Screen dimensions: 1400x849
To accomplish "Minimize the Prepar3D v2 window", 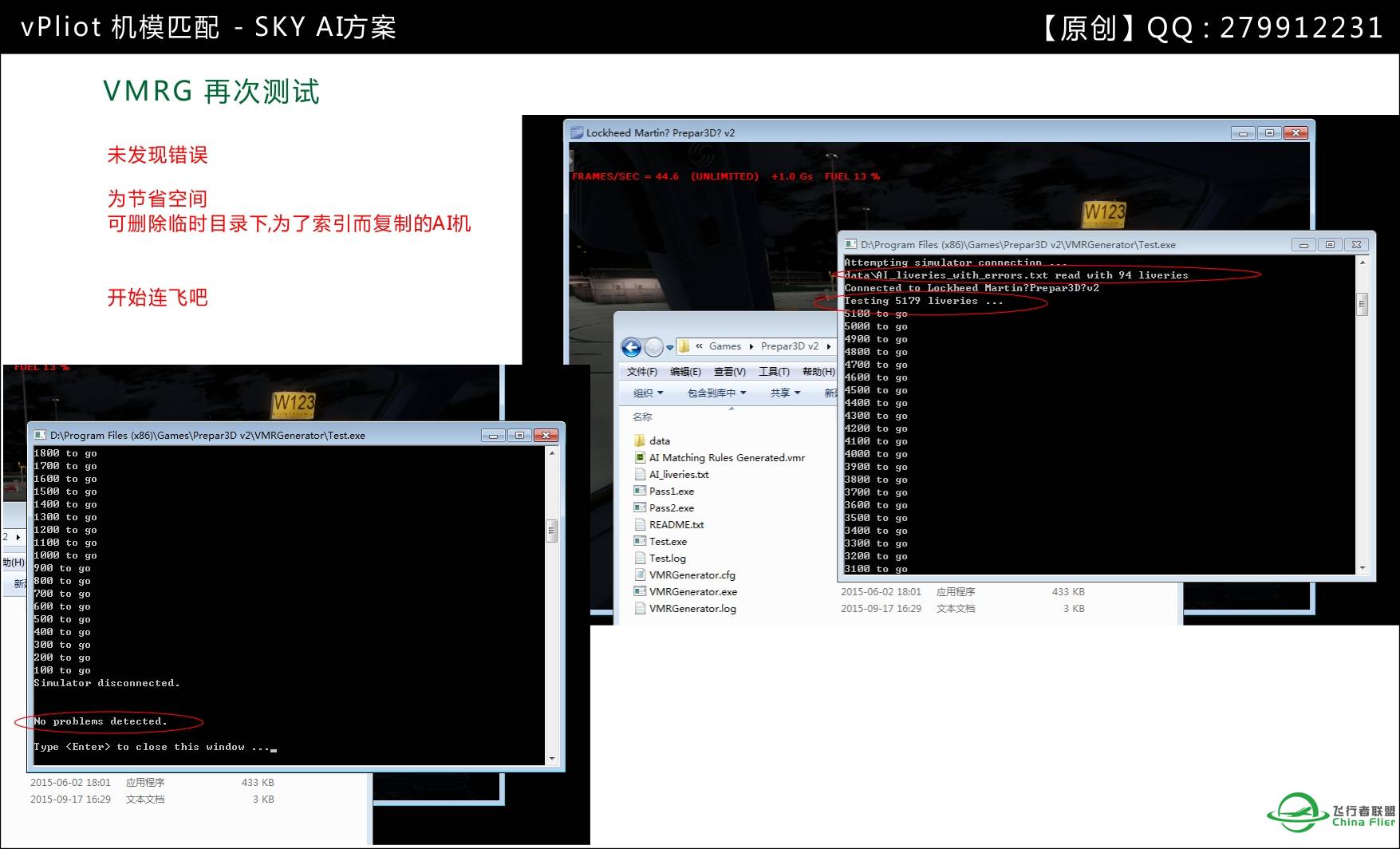I will (1243, 133).
